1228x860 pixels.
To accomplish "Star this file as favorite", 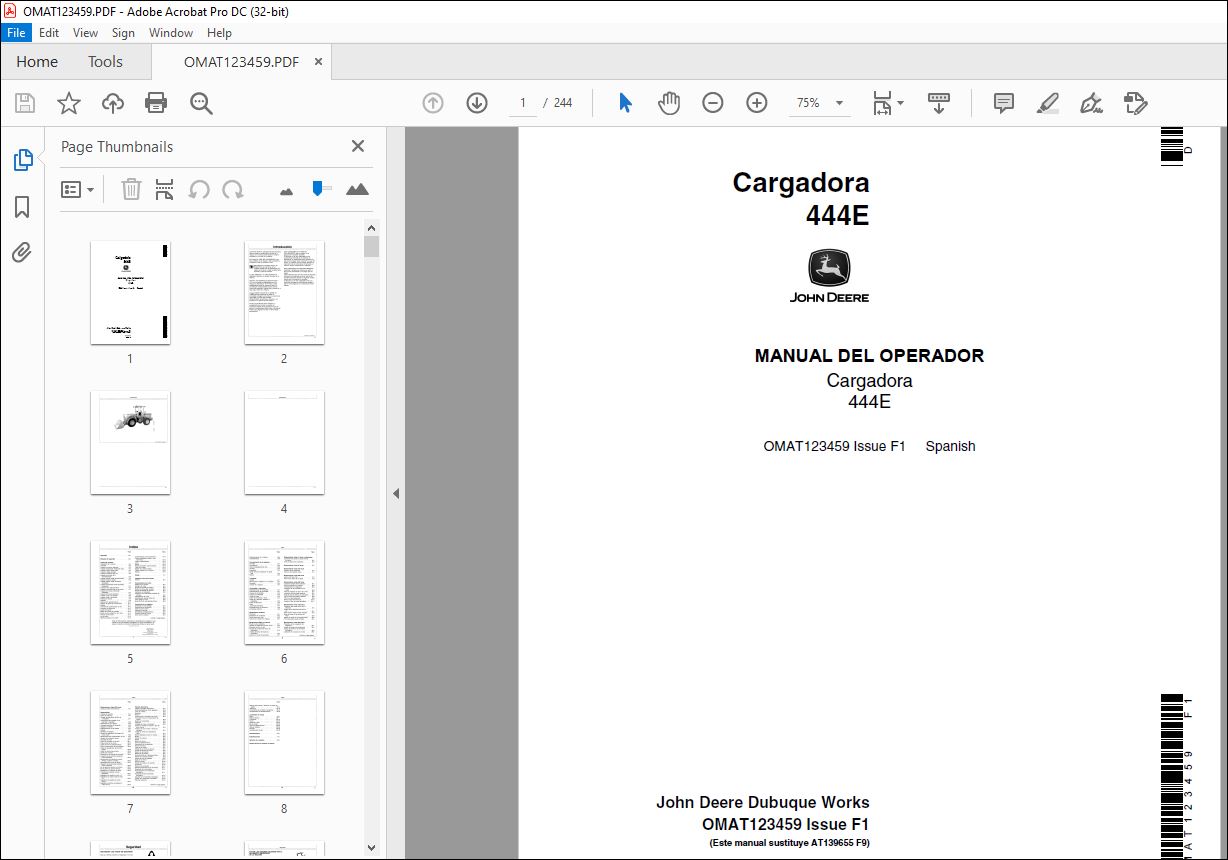I will pyautogui.click(x=69, y=103).
